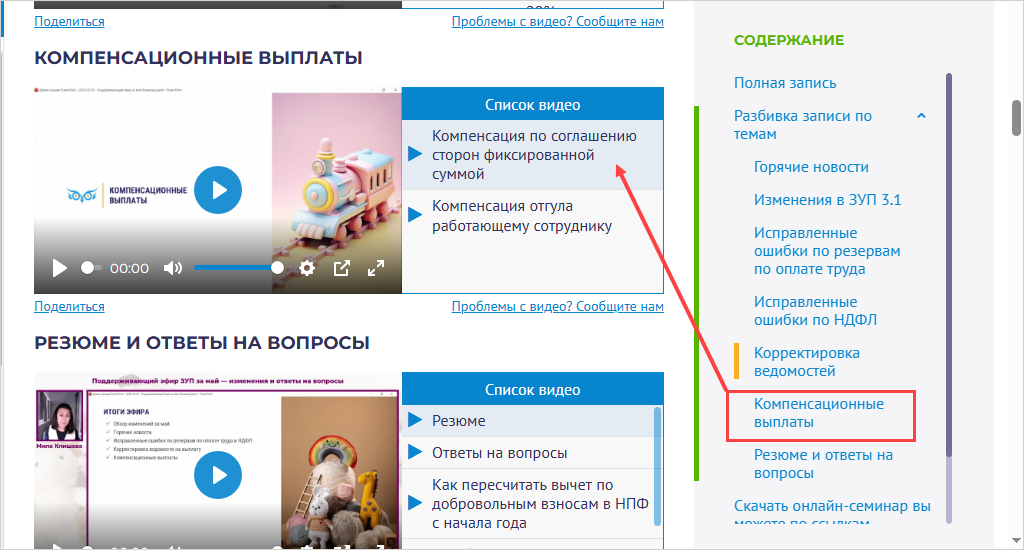This screenshot has width=1024, height=550.
Task: Report problem link under Компенсационные выплаты video
Action: pyautogui.click(x=558, y=306)
